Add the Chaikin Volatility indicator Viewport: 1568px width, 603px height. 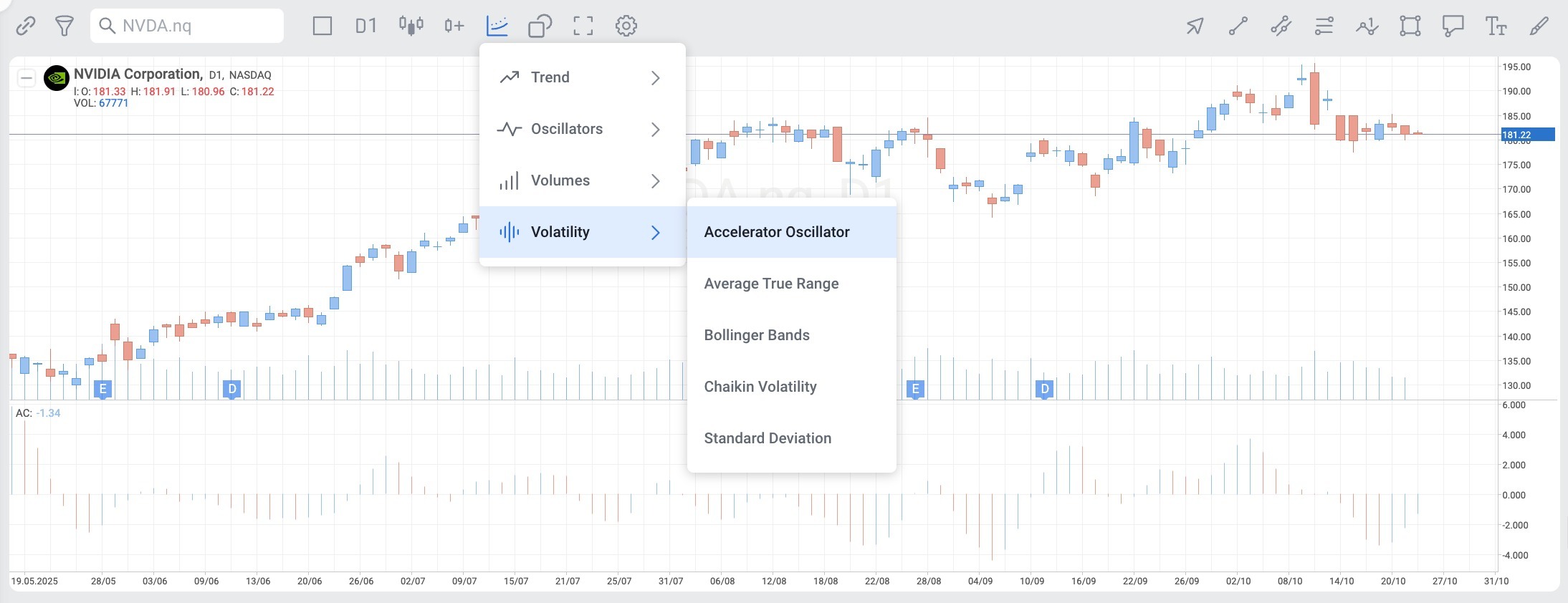pyautogui.click(x=791, y=387)
